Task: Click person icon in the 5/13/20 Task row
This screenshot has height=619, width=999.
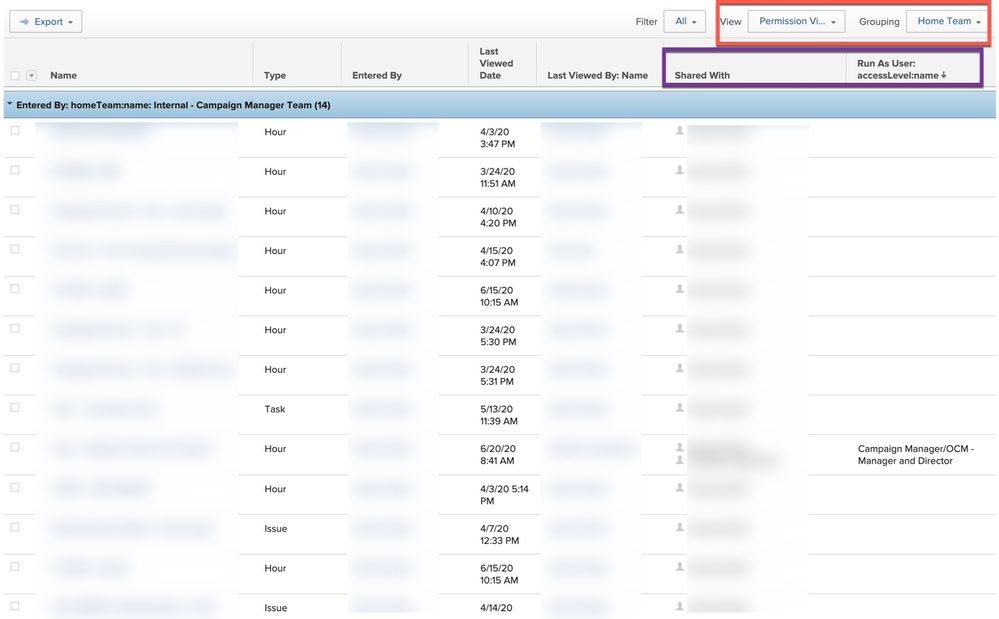Action: click(x=680, y=407)
